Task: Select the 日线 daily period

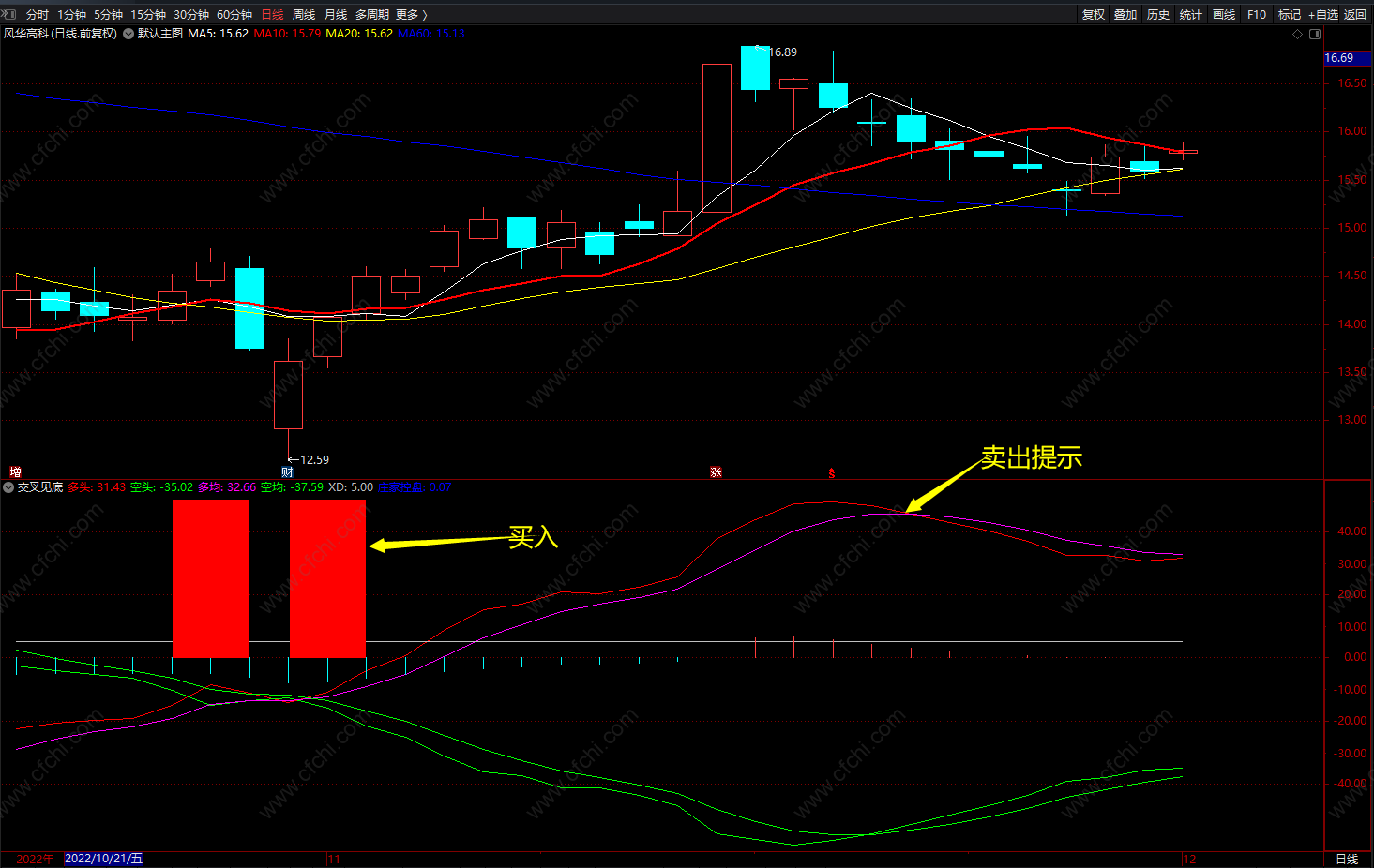Action: 272,14
